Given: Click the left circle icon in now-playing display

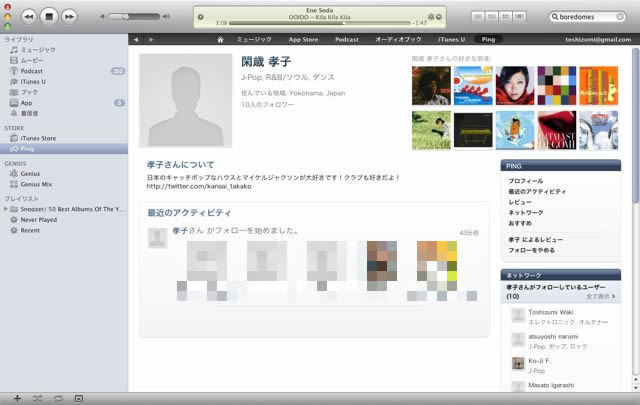Looking at the screenshot, I should [200, 17].
